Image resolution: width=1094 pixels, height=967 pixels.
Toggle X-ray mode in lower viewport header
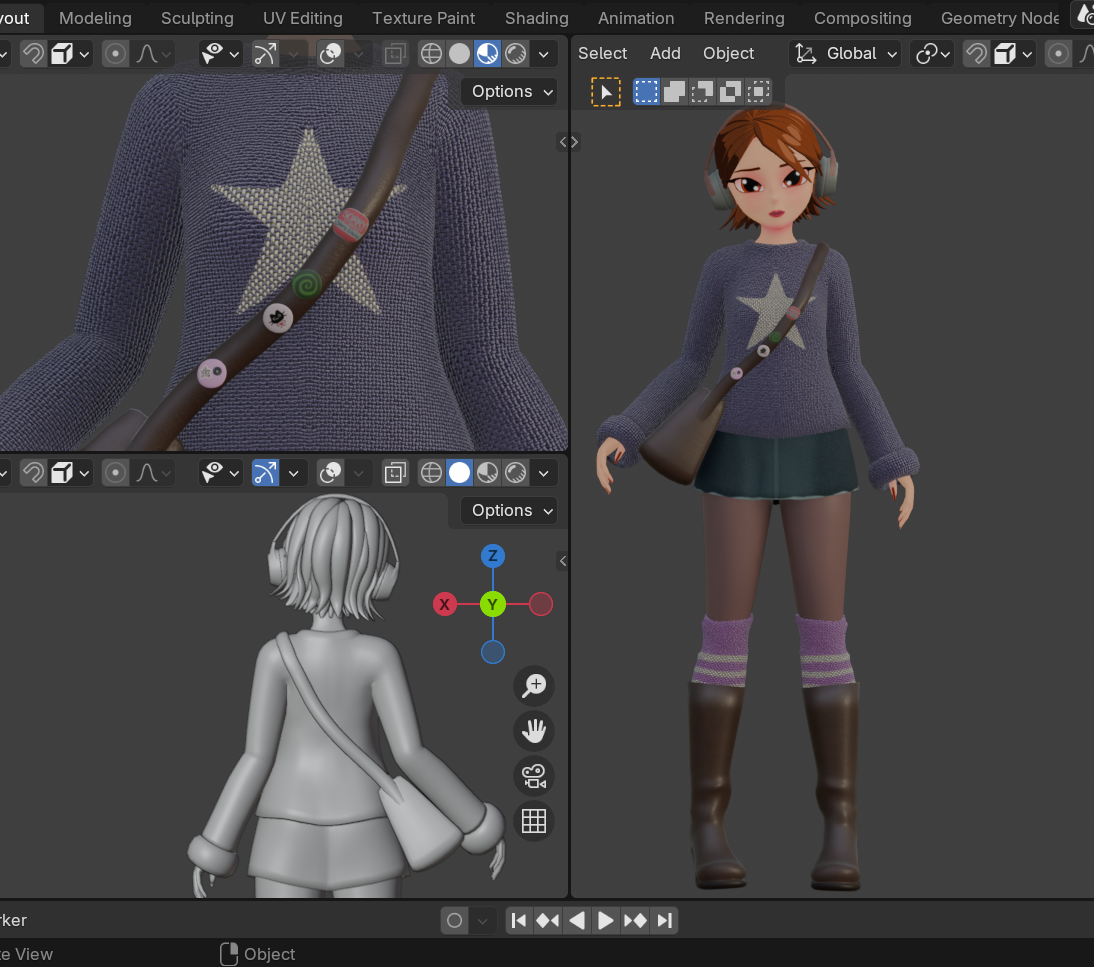pos(395,473)
